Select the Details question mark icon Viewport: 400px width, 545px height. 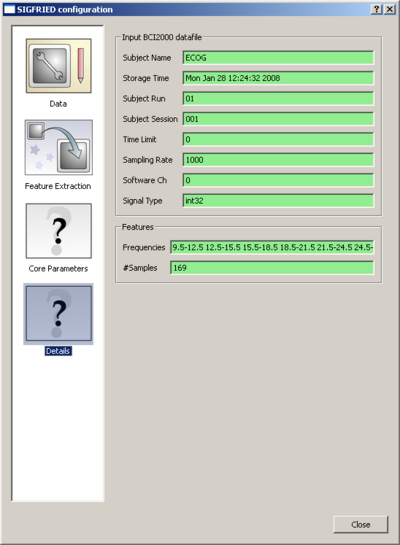pos(58,314)
